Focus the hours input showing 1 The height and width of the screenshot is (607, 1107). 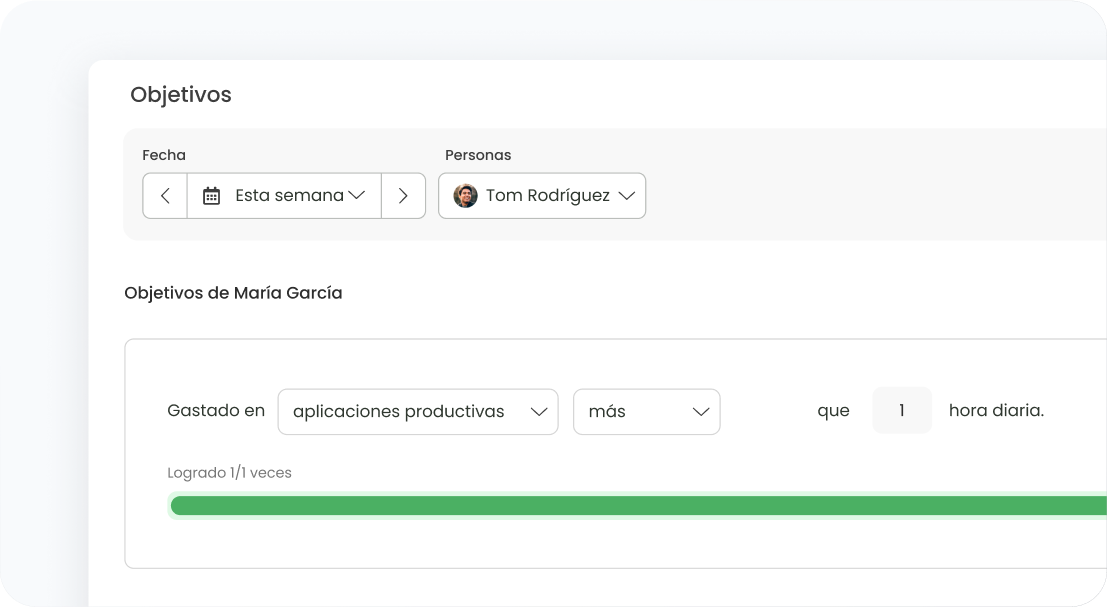pyautogui.click(x=901, y=411)
